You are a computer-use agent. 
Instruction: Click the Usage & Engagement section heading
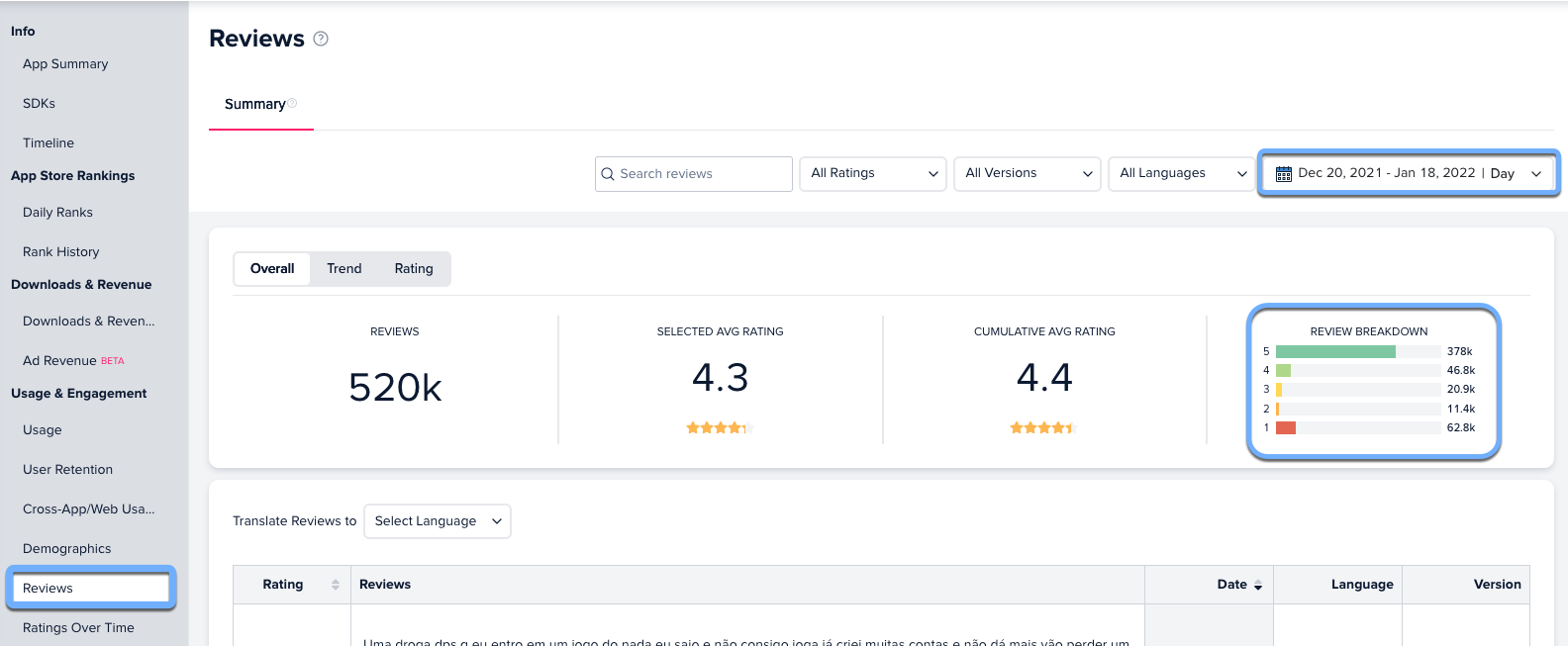tap(78, 393)
